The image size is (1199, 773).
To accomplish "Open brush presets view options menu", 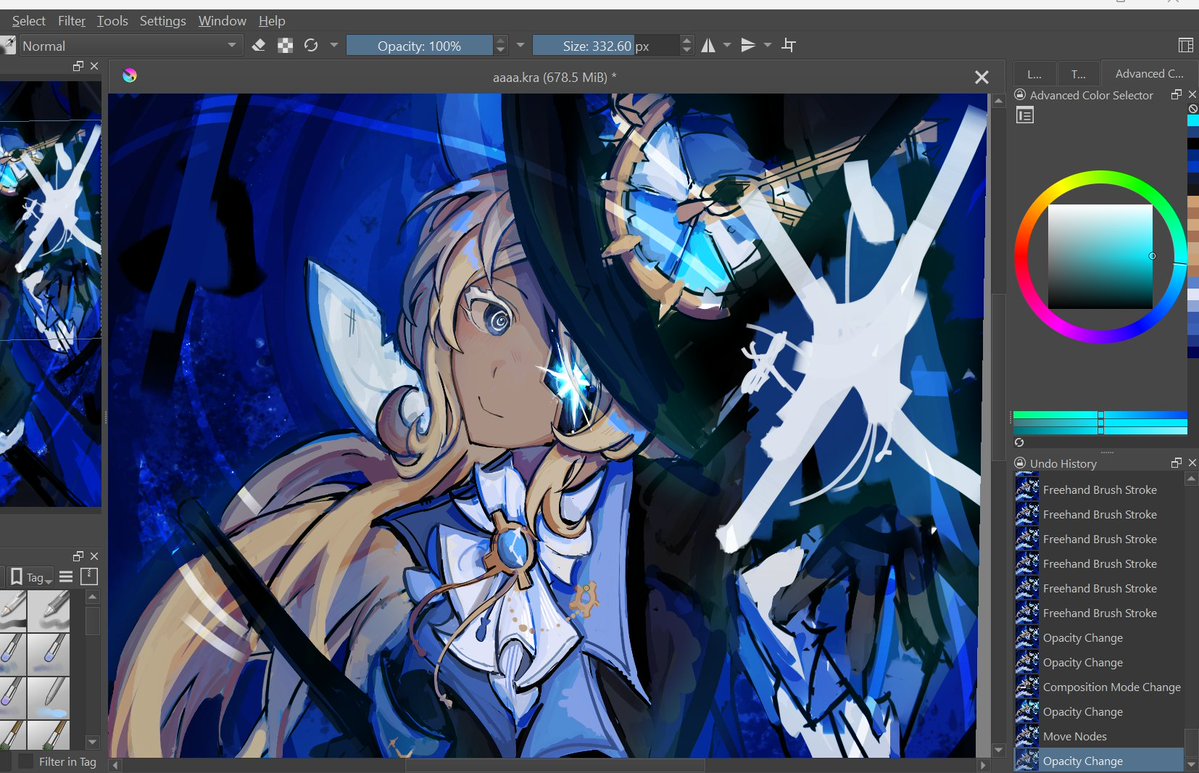I will (x=67, y=577).
